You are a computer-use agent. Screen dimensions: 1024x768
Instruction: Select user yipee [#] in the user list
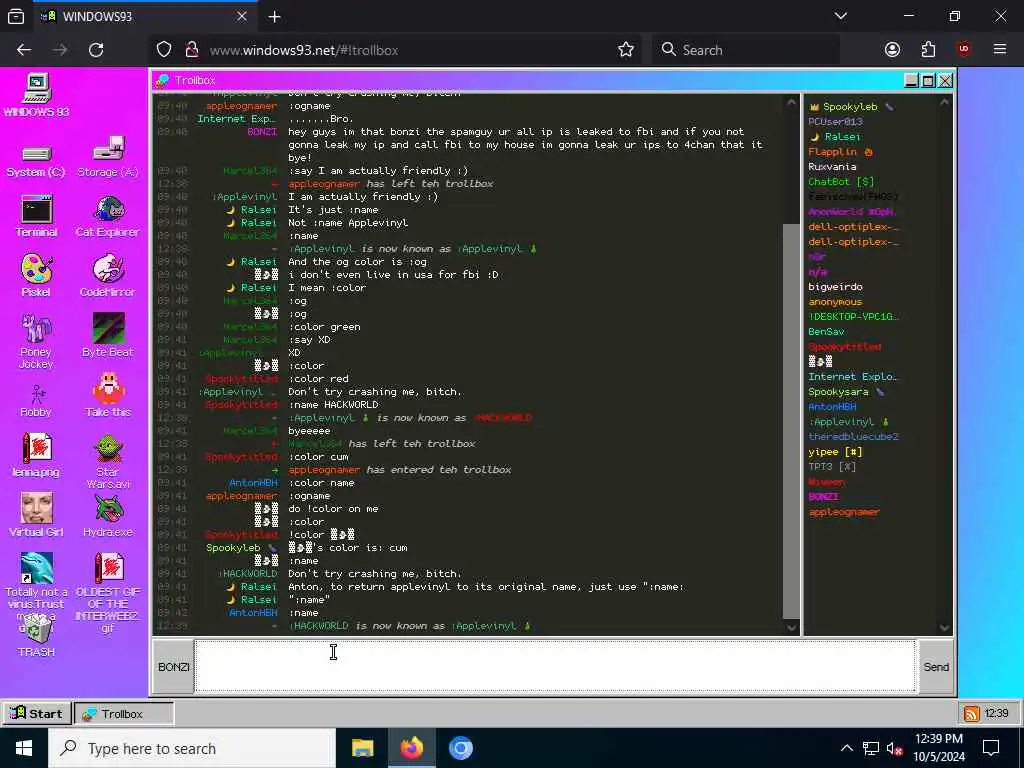(835, 451)
